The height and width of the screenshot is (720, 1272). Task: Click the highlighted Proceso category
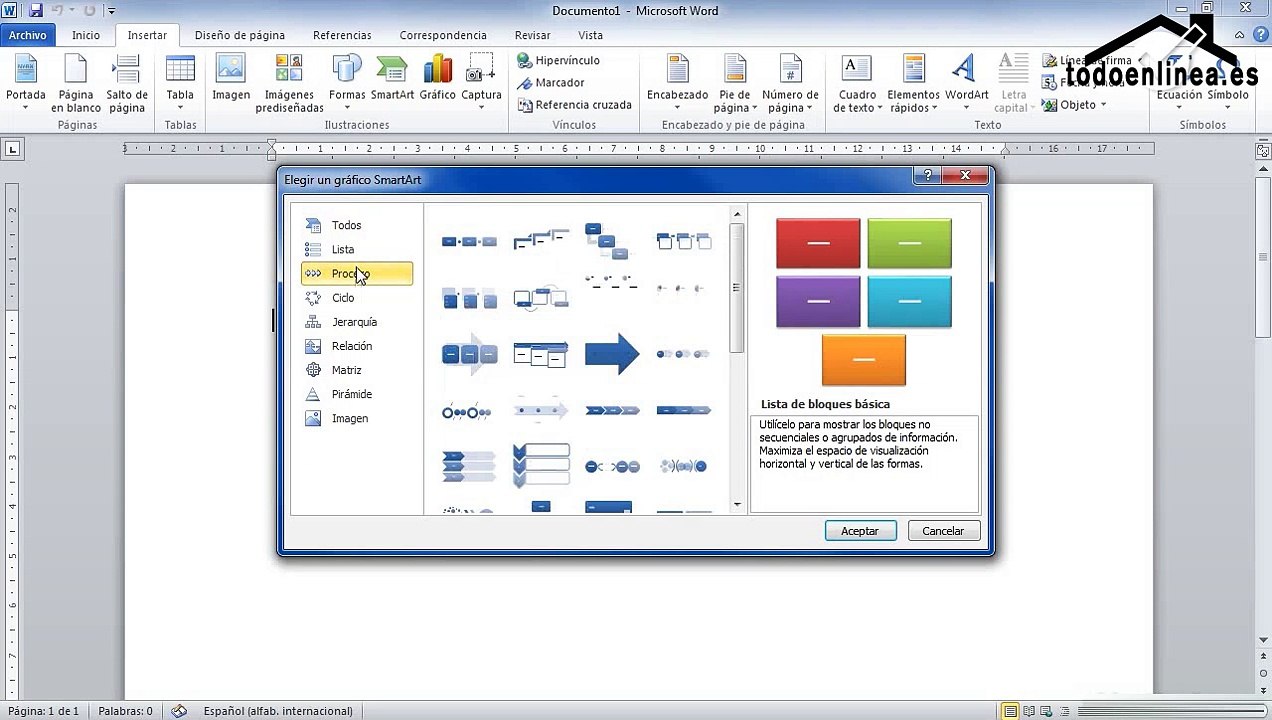click(357, 274)
